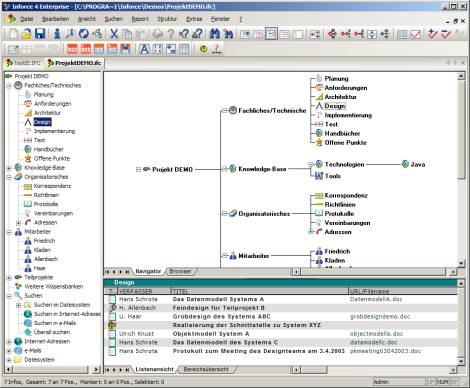Click the circular Refresh toolbar icon
Image resolution: width=470 pixels, height=388 pixels.
click(84, 34)
